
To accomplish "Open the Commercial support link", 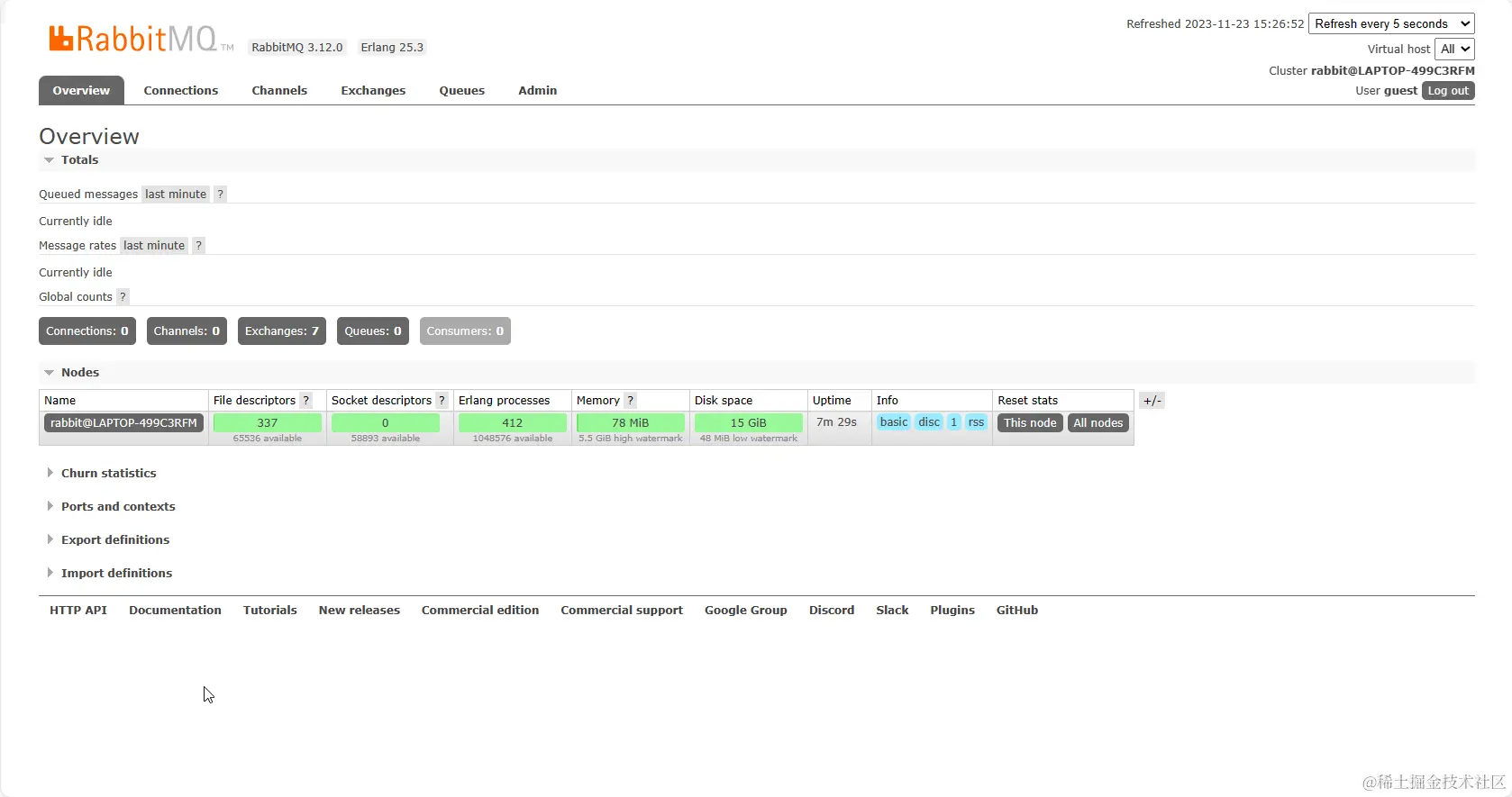I will 622,610.
